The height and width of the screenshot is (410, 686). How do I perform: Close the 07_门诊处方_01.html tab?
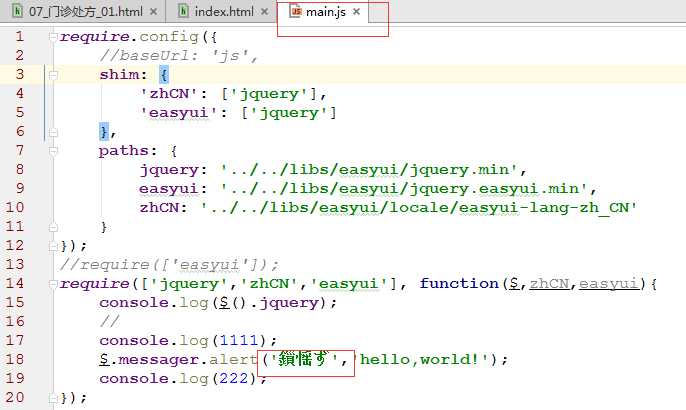pyautogui.click(x=153, y=12)
